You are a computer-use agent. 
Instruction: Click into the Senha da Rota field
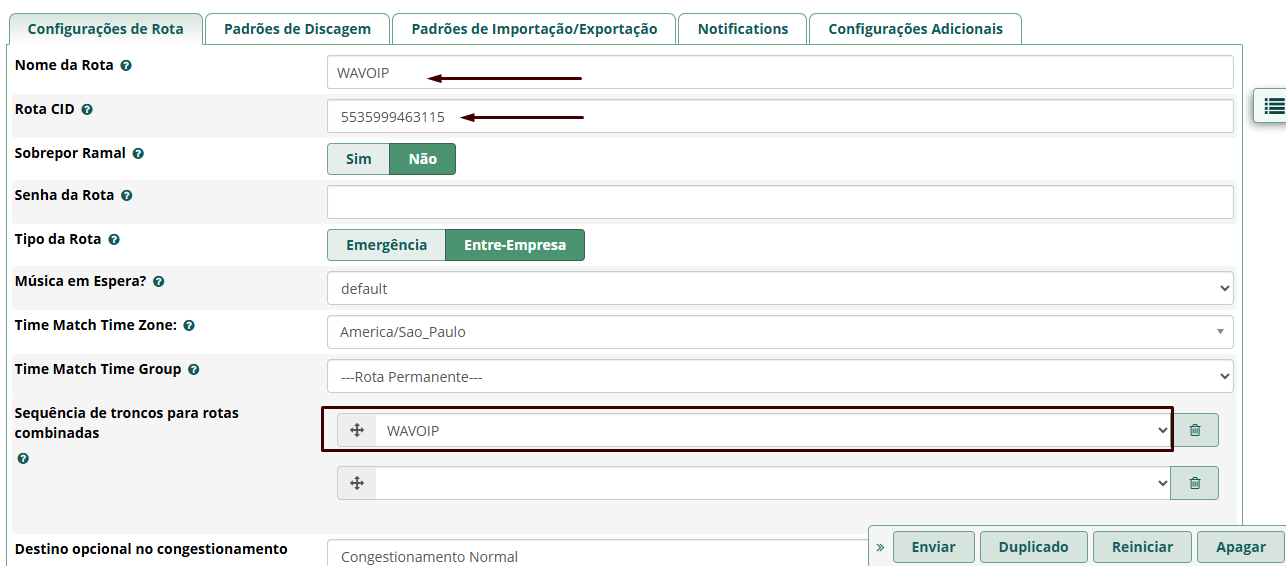[x=779, y=202]
